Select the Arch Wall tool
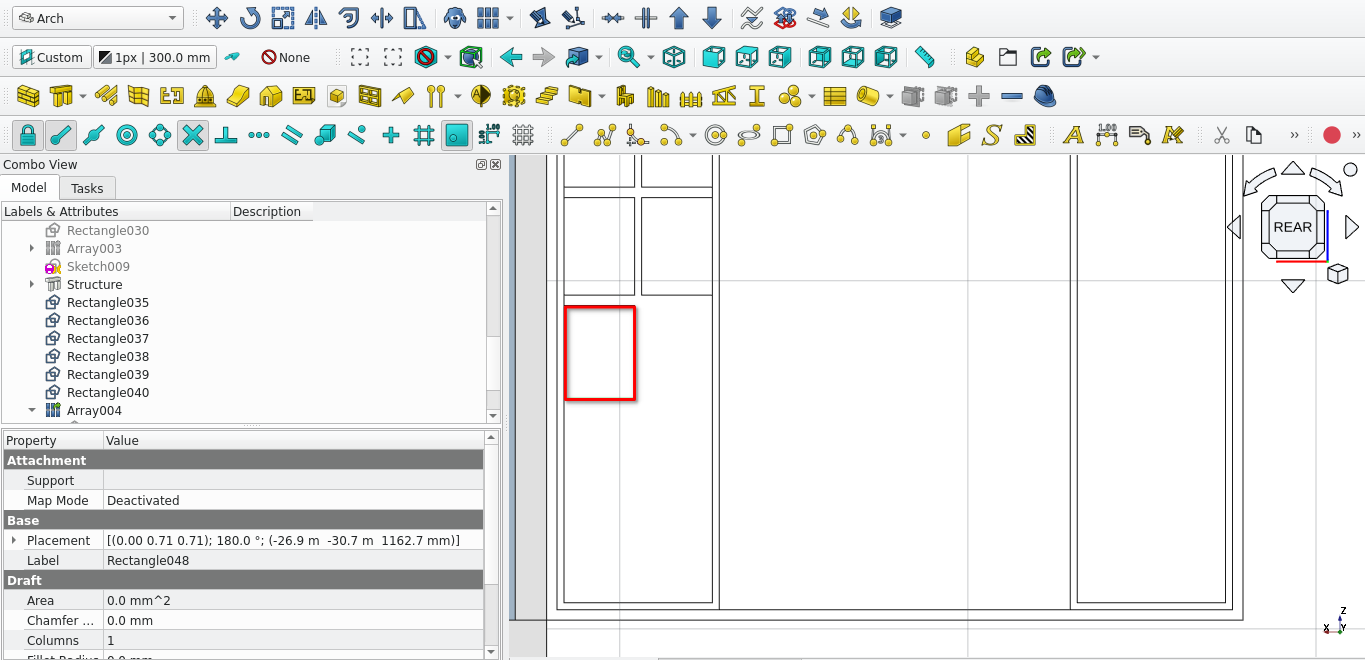The image size is (1365, 660). tap(28, 96)
